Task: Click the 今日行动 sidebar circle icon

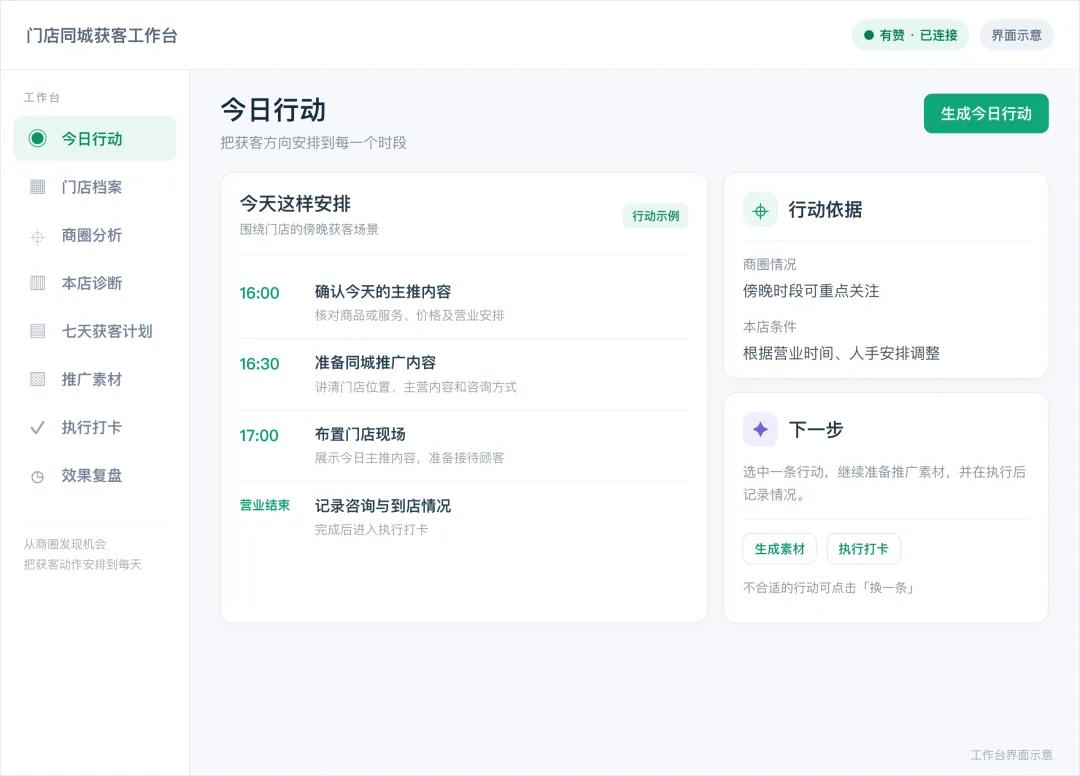Action: coord(37,138)
